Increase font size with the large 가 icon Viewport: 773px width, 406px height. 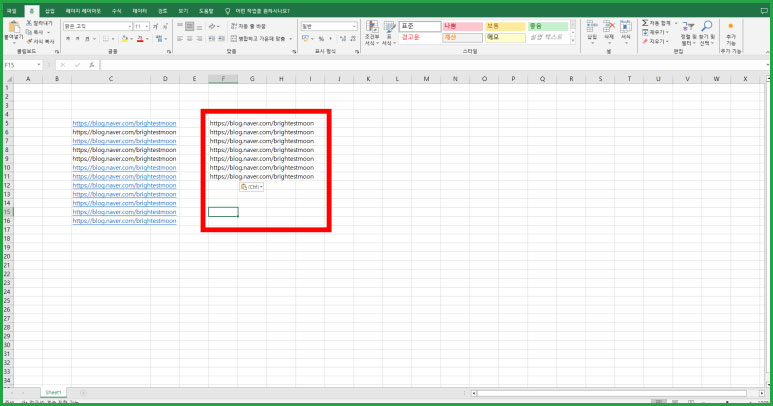(155, 26)
